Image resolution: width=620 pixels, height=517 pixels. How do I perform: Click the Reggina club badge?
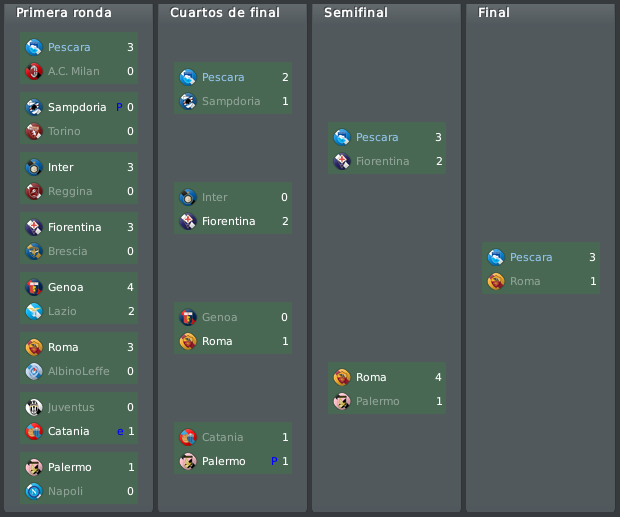(34, 191)
